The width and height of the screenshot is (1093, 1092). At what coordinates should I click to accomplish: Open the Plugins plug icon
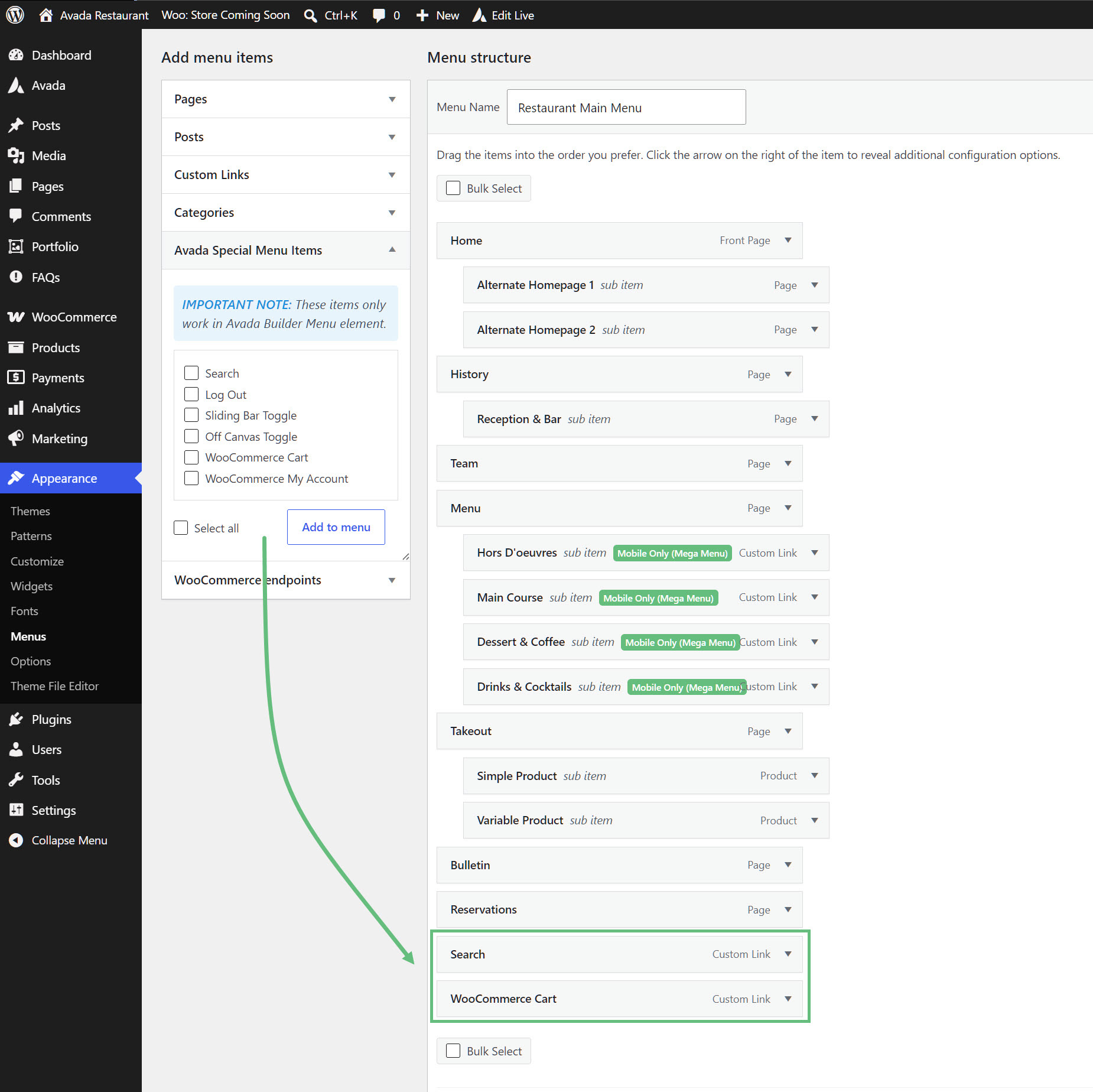tap(16, 719)
